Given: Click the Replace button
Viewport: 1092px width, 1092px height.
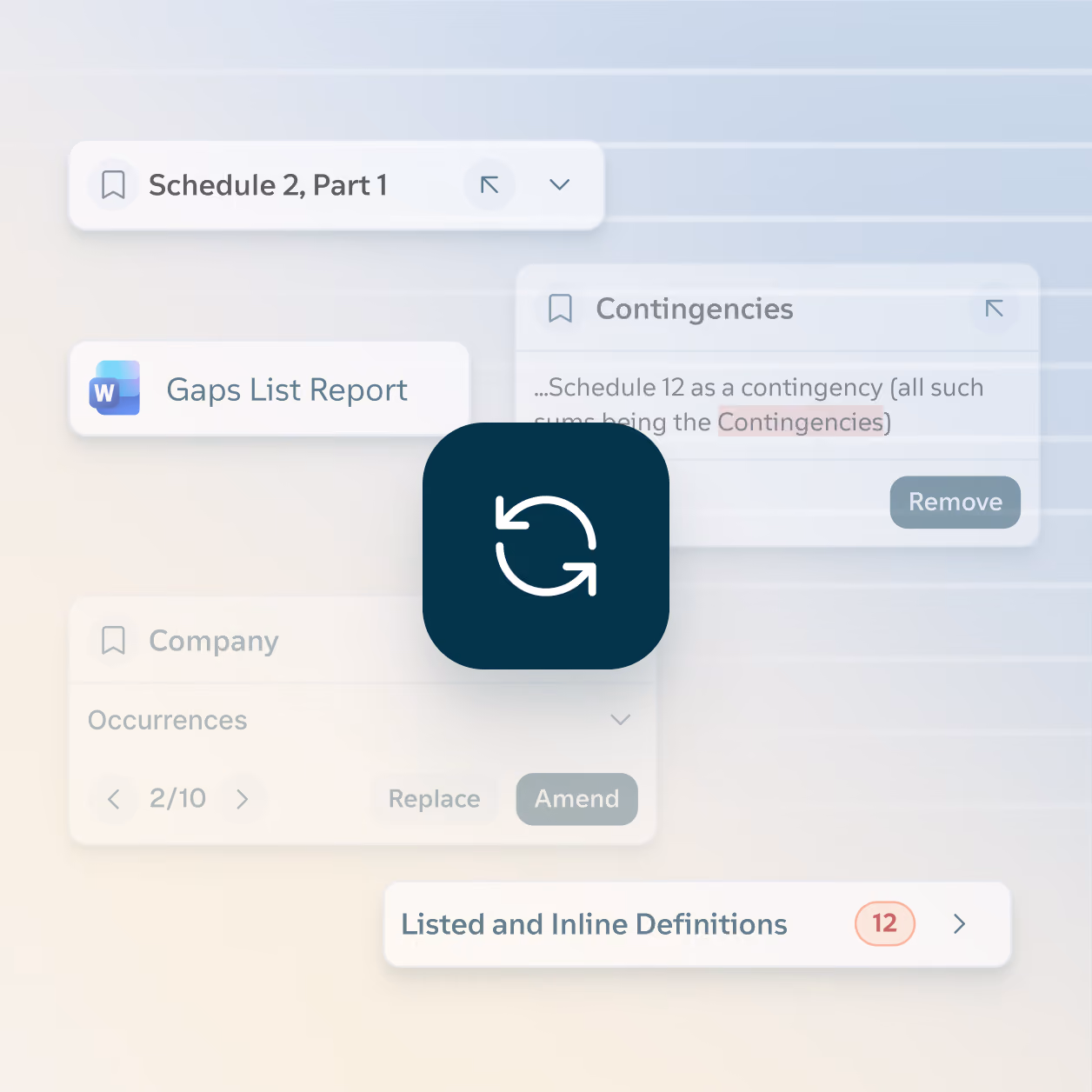Looking at the screenshot, I should click(435, 799).
